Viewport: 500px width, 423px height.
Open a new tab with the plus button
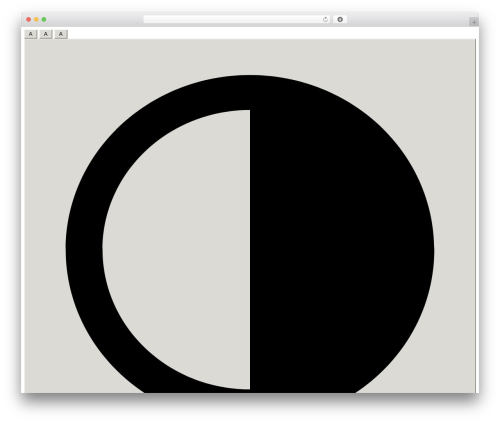474,22
